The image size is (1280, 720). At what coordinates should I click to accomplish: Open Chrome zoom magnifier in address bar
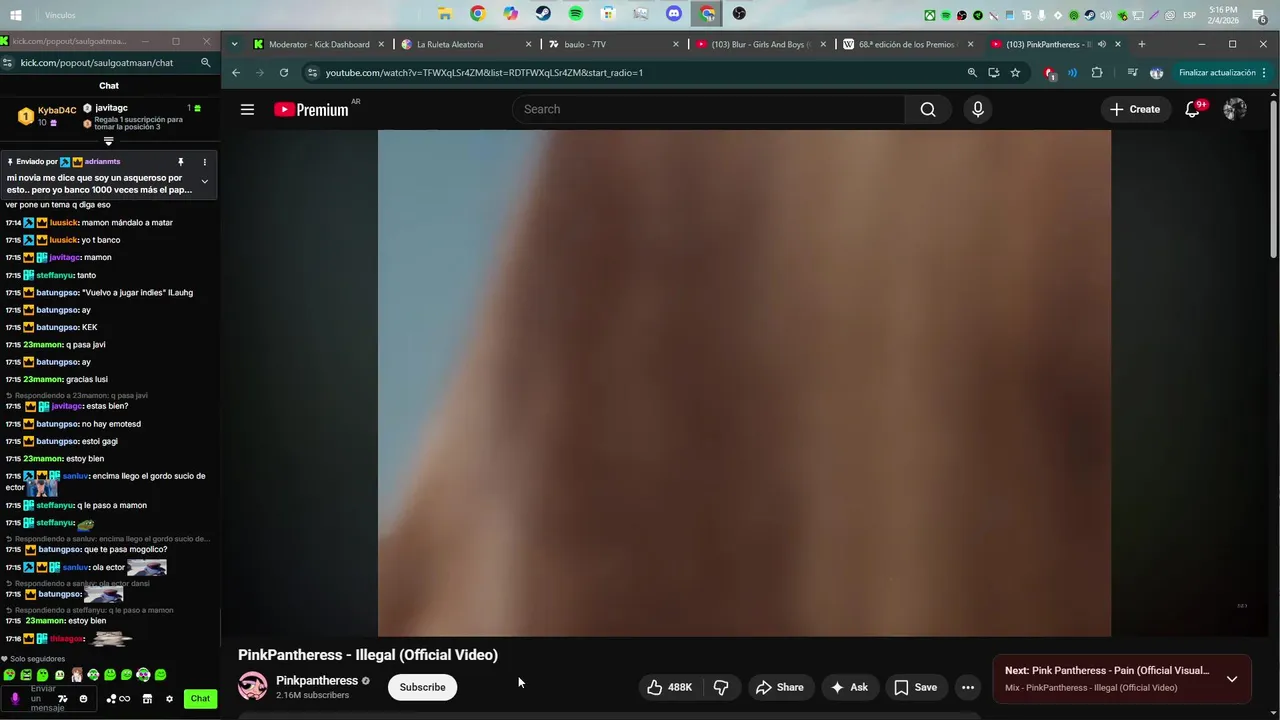click(x=972, y=73)
